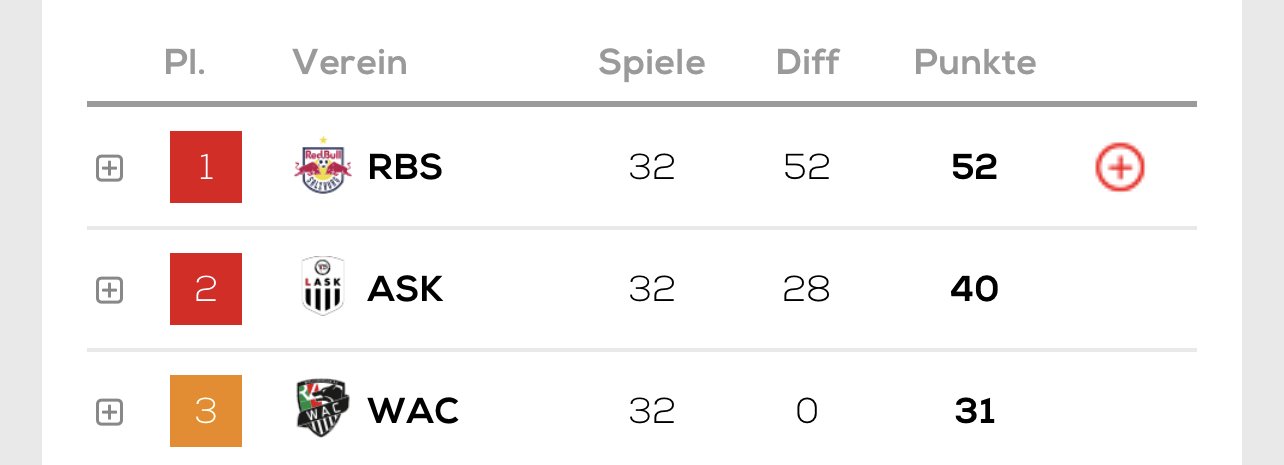This screenshot has height=465, width=1284.
Task: Click the Verein column header
Action: pyautogui.click(x=350, y=63)
